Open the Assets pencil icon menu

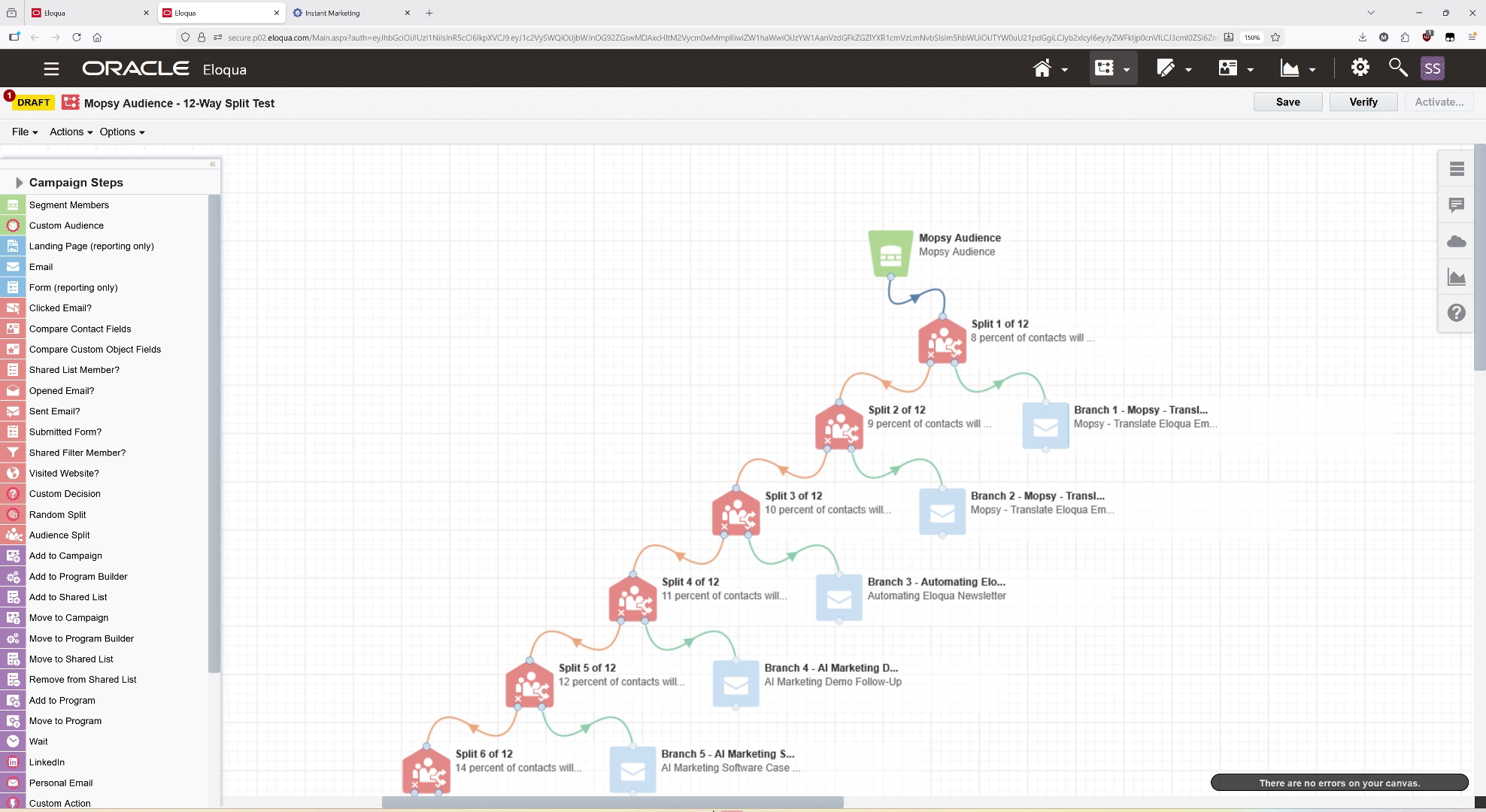point(1166,68)
